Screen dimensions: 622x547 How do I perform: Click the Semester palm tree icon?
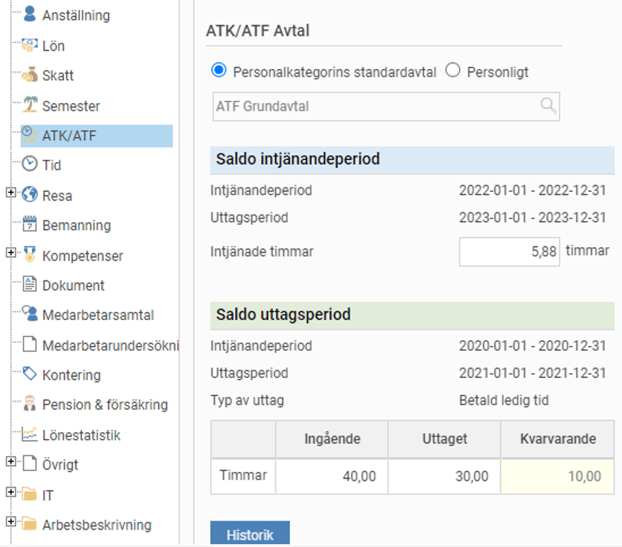click(x=29, y=105)
